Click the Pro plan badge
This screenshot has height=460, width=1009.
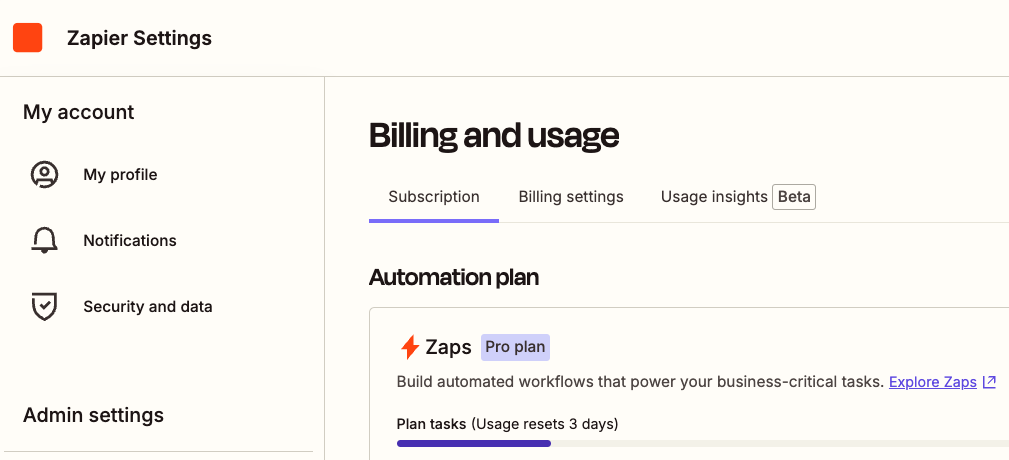click(515, 347)
